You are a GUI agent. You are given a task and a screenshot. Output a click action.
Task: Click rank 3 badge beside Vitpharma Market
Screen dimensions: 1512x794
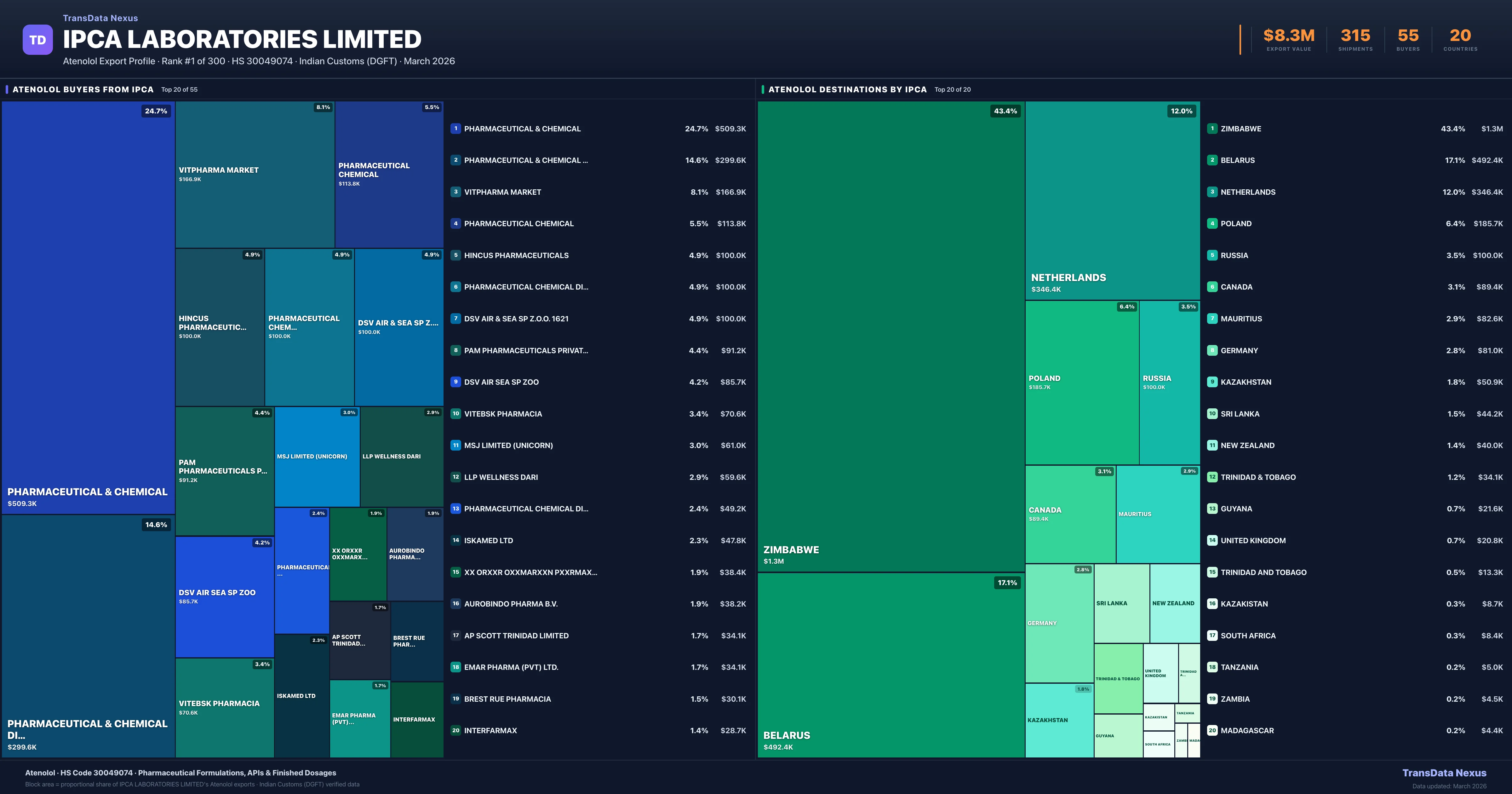coord(455,192)
